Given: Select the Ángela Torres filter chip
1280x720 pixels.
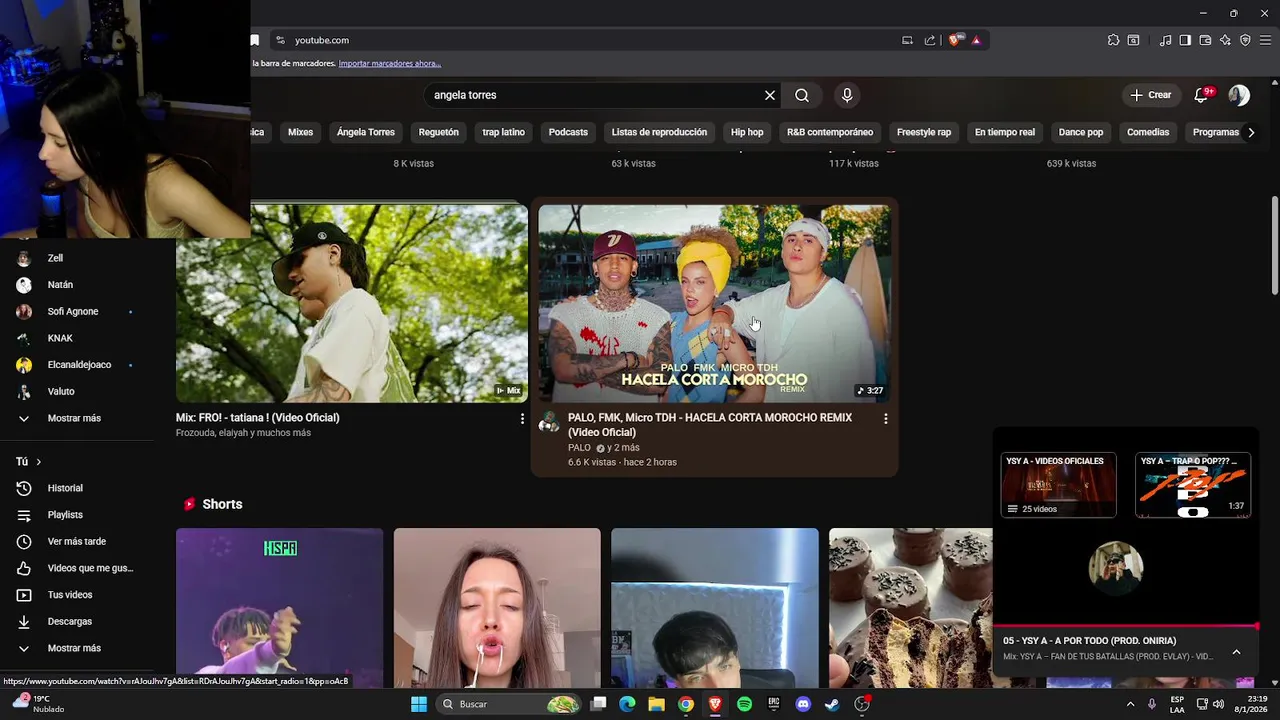Looking at the screenshot, I should click(x=366, y=132).
